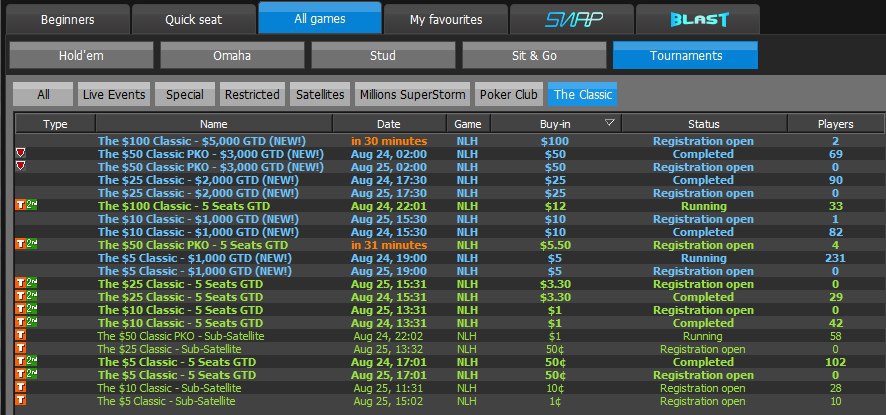Click green 2nd badge on $5 Classic 5 Seats Aug 24, 17:01 row
886x415 pixels.
(x=32, y=361)
